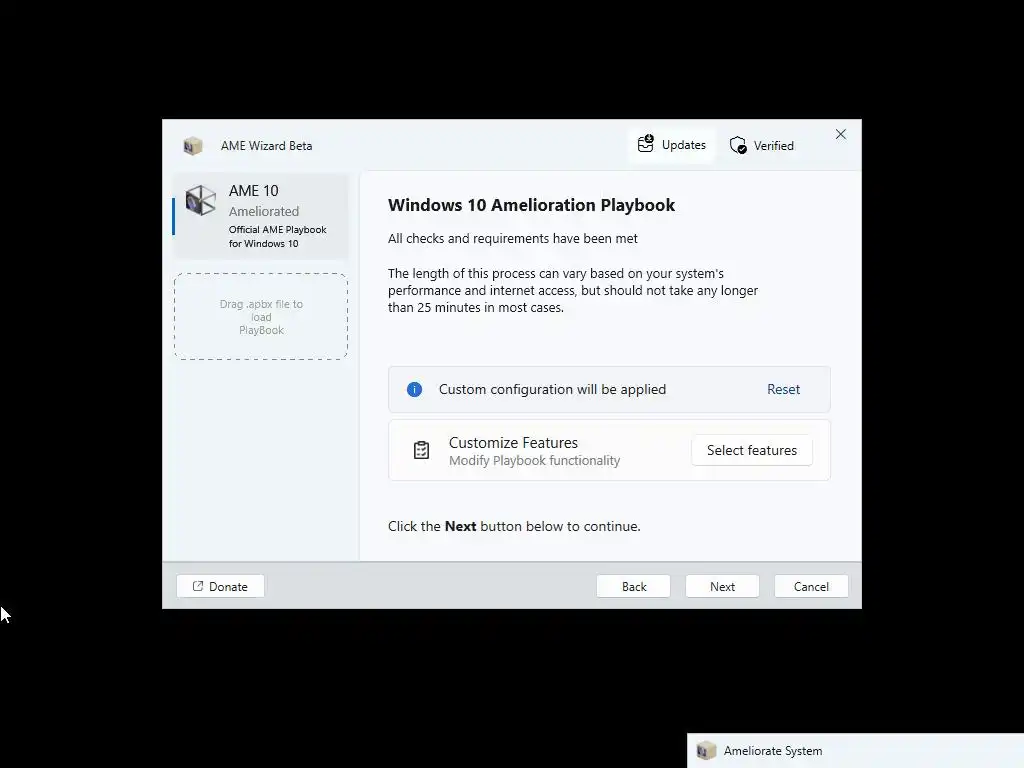The image size is (1024, 768).
Task: Click the Windows 10 Amelioration Playbook heading
Action: (531, 205)
